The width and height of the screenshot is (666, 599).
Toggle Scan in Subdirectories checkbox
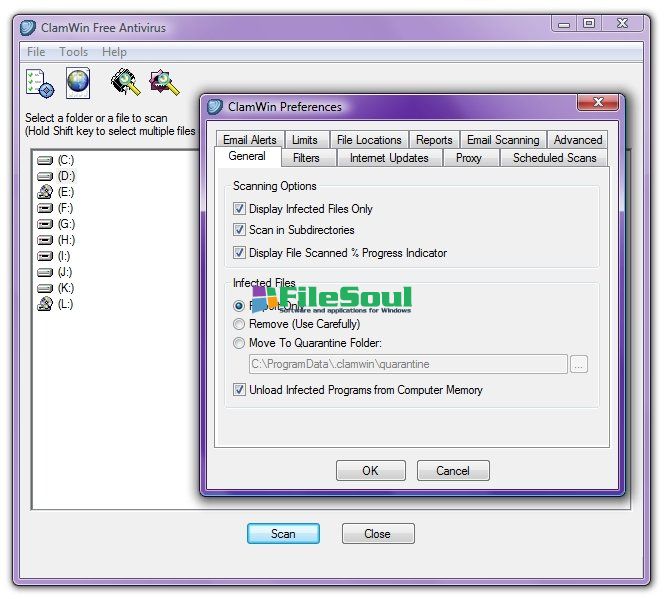click(x=239, y=230)
